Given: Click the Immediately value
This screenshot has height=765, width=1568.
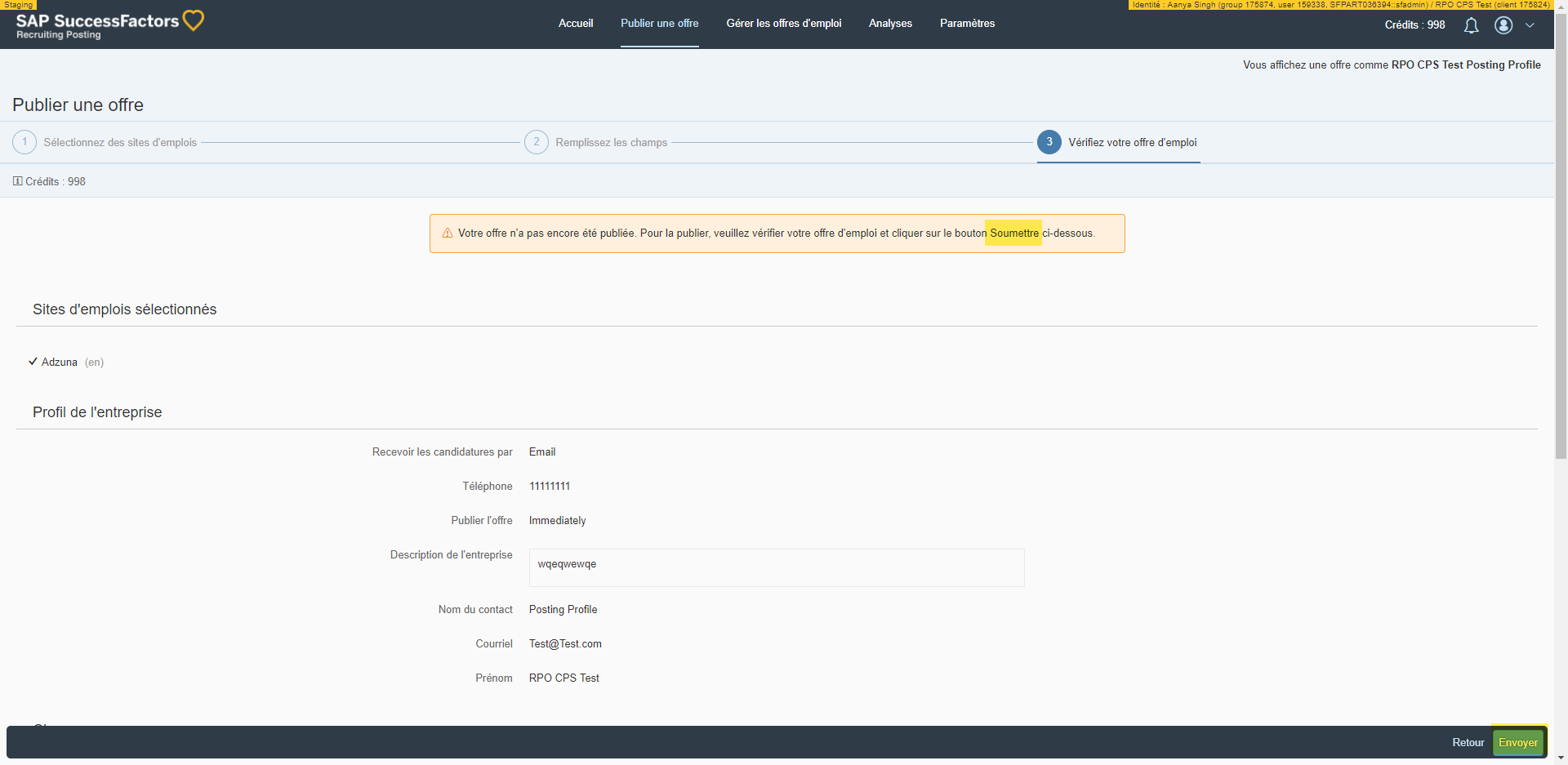Looking at the screenshot, I should 558,521.
